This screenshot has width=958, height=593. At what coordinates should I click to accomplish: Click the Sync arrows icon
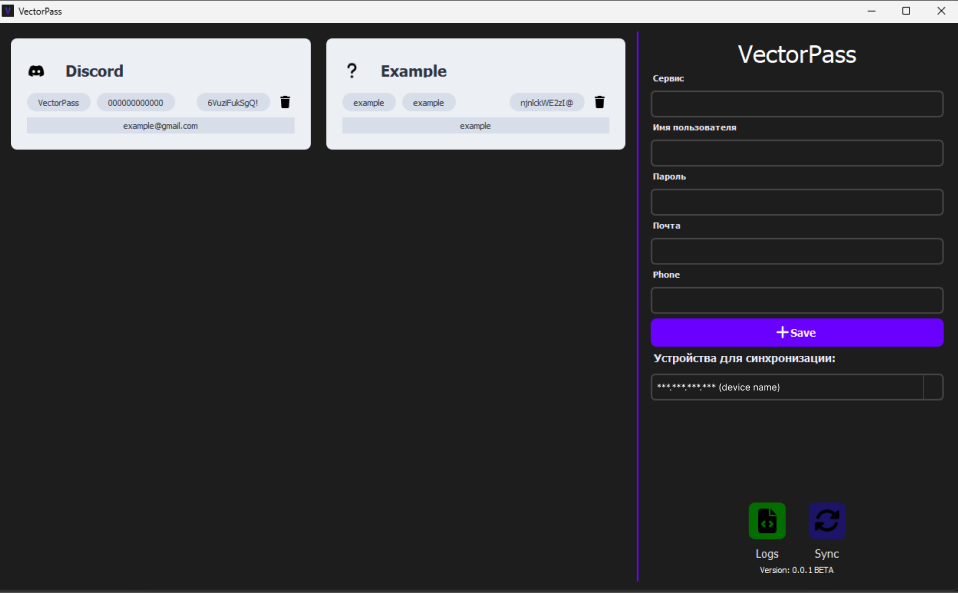click(x=827, y=521)
